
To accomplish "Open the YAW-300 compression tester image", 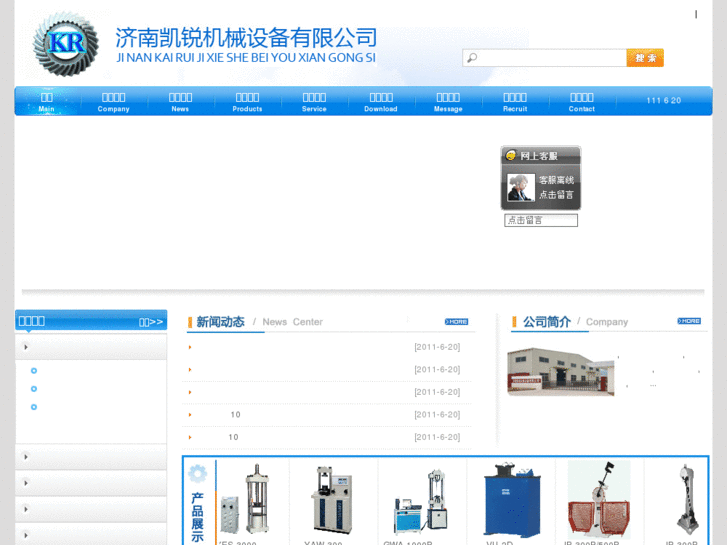I will pyautogui.click(x=331, y=499).
